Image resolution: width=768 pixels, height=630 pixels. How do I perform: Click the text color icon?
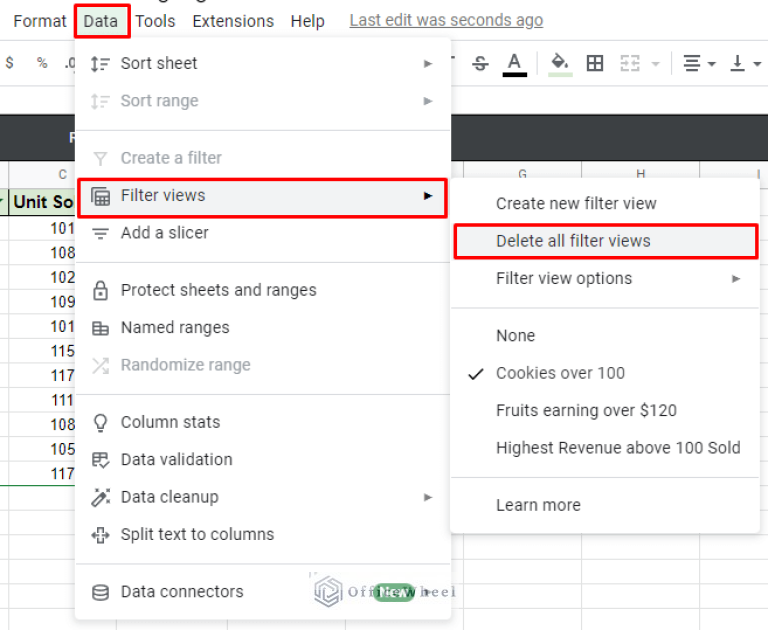pos(515,63)
